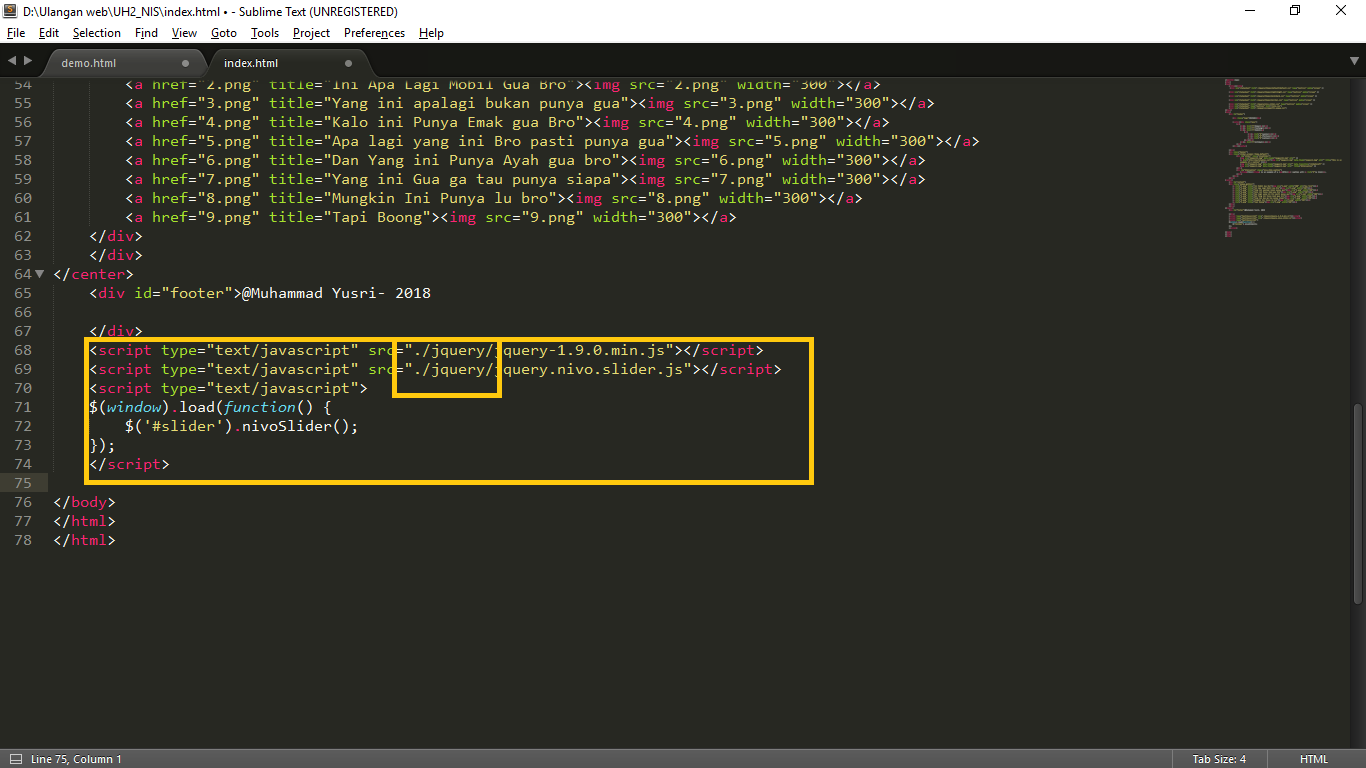Open the Find menu
Image resolution: width=1366 pixels, height=768 pixels.
(146, 33)
